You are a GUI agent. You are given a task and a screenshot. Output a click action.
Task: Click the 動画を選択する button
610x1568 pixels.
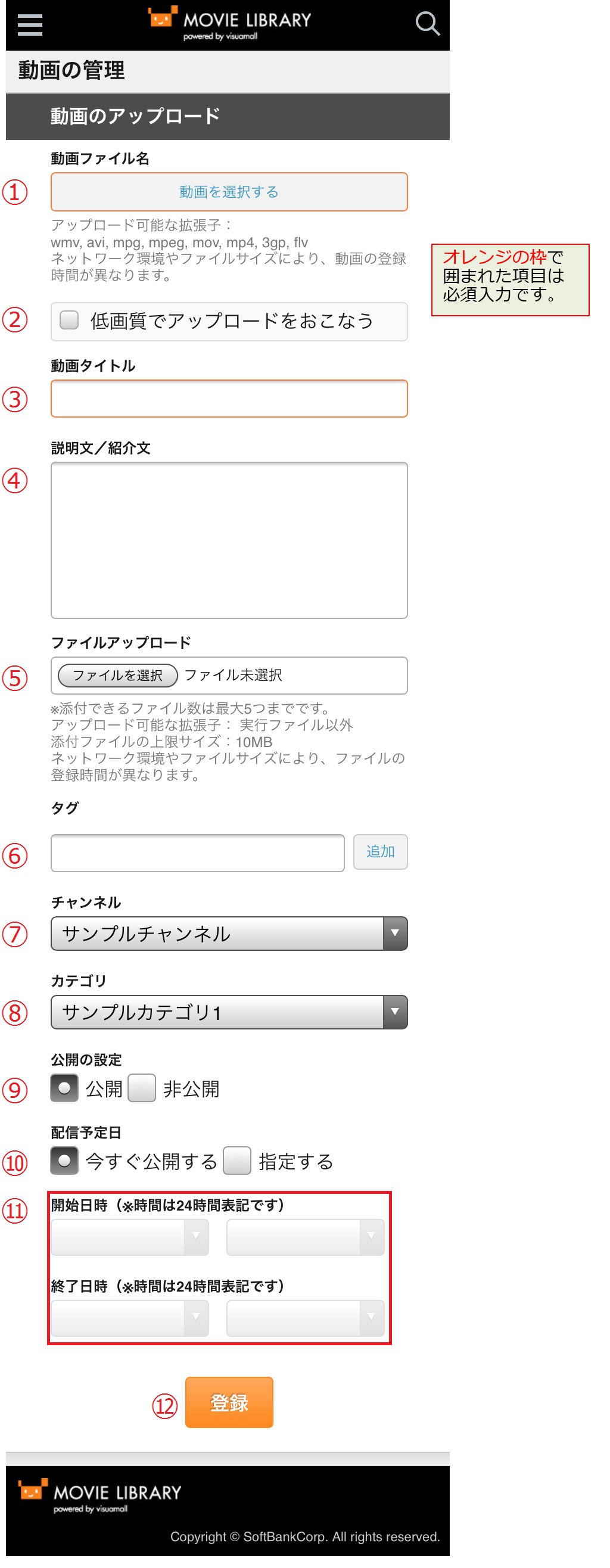[229, 192]
